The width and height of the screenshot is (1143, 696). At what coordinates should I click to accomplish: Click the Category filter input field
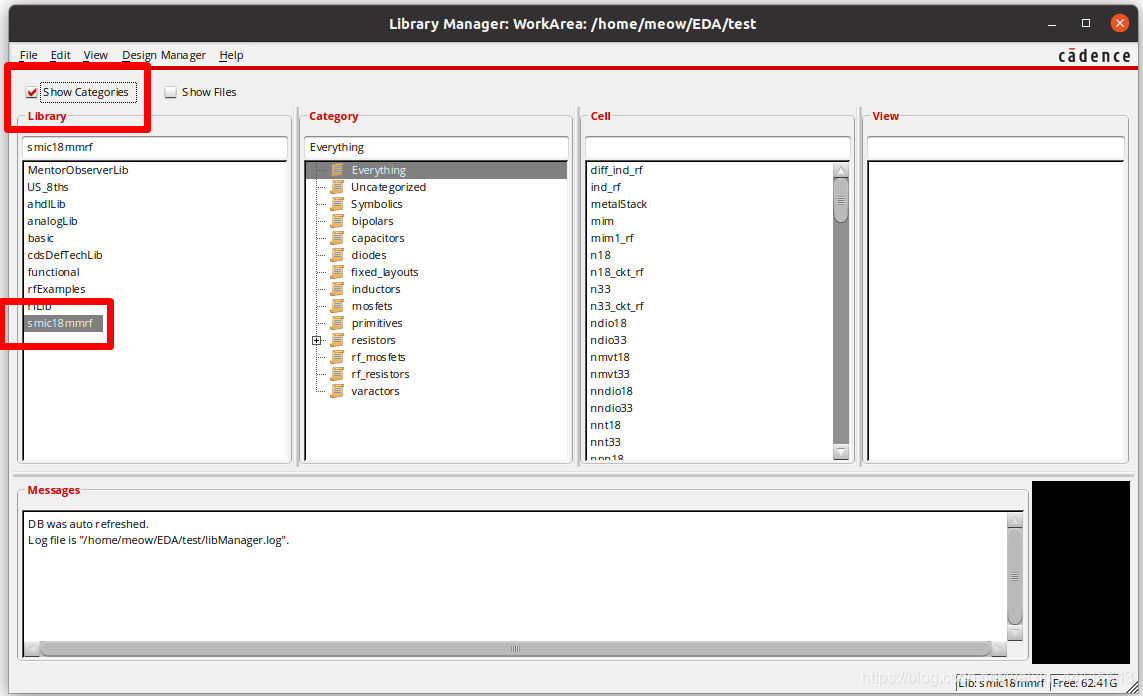(436, 148)
